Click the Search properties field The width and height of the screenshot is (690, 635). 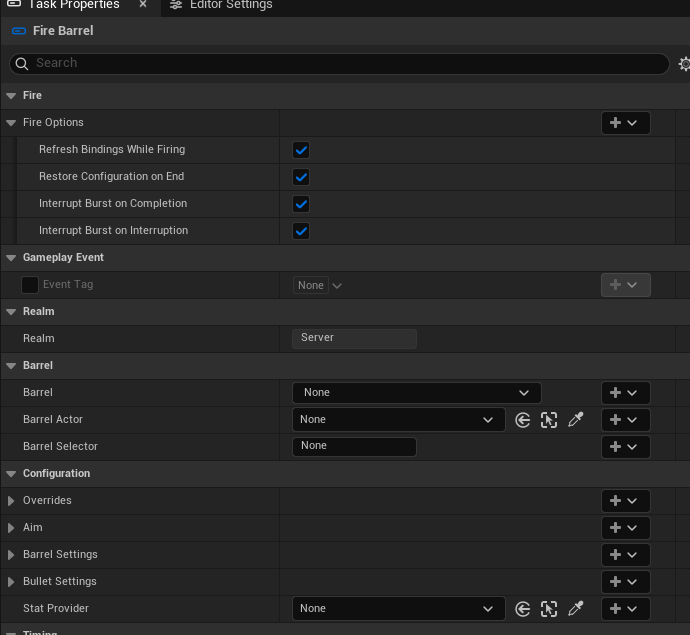pyautogui.click(x=339, y=64)
